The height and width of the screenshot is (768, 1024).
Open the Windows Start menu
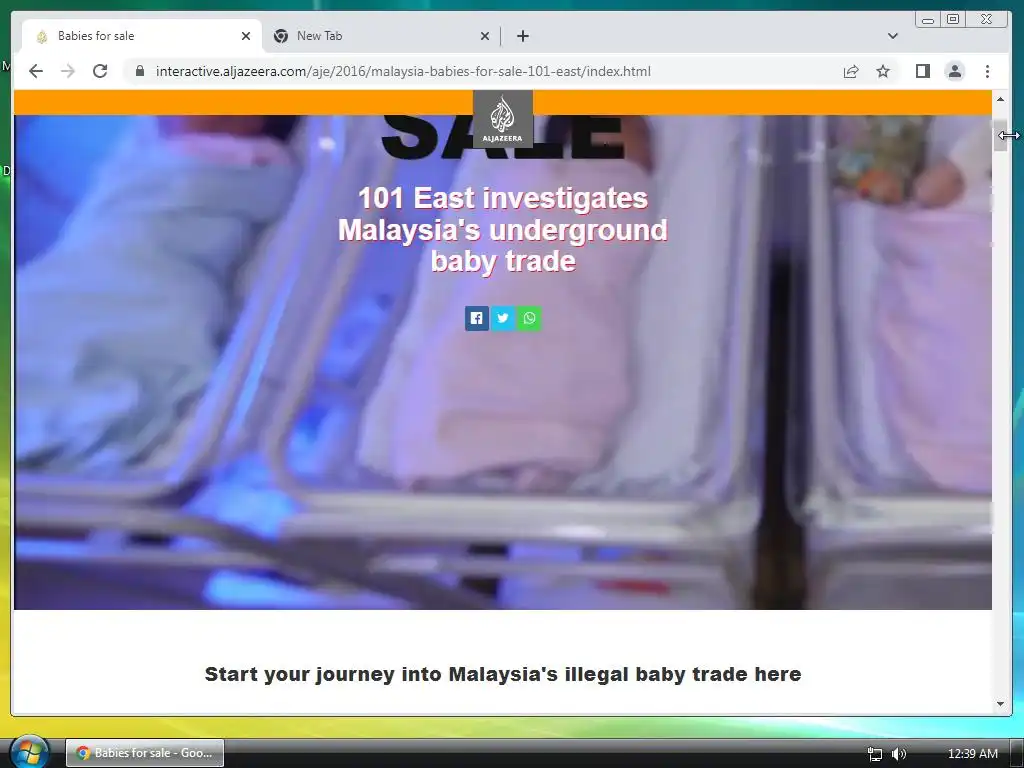point(29,751)
